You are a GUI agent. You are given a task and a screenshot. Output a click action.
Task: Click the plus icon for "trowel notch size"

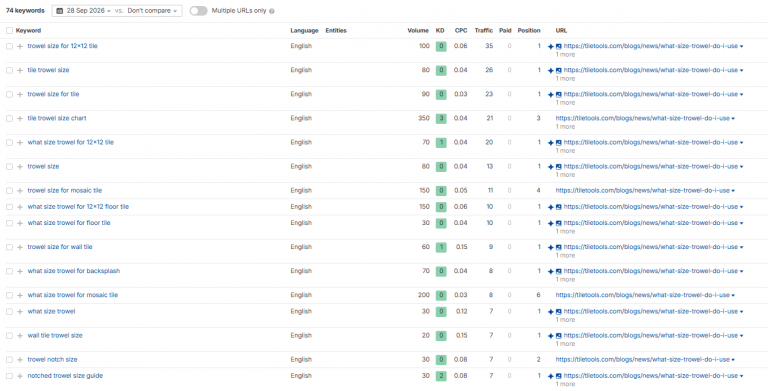click(20, 360)
